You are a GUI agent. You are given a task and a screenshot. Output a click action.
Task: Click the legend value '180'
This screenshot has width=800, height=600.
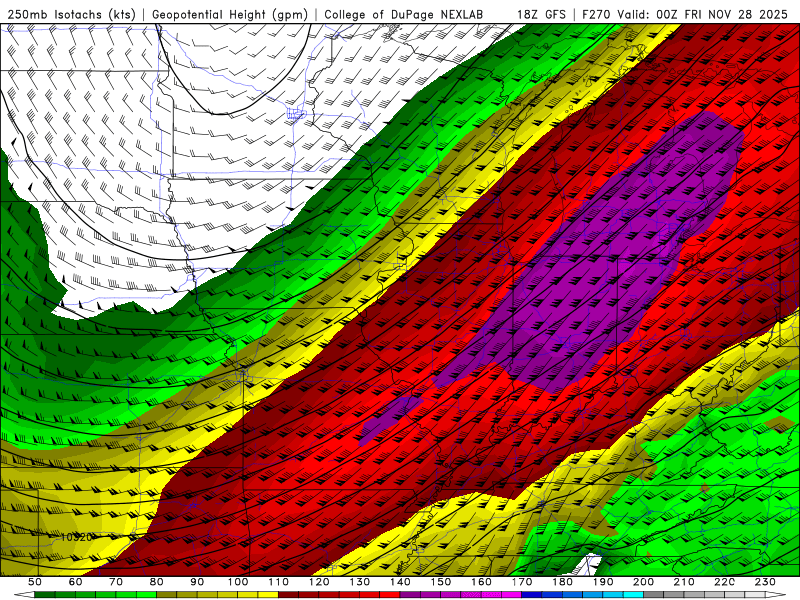[563, 582]
